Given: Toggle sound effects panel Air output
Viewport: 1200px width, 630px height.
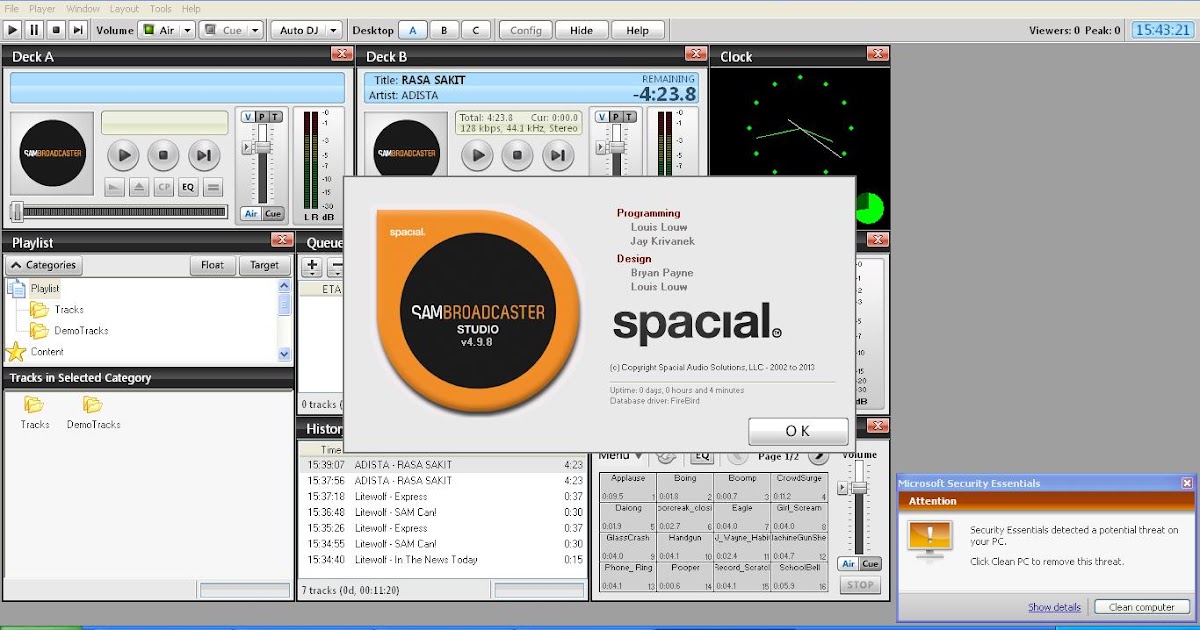Looking at the screenshot, I should pyautogui.click(x=848, y=564).
